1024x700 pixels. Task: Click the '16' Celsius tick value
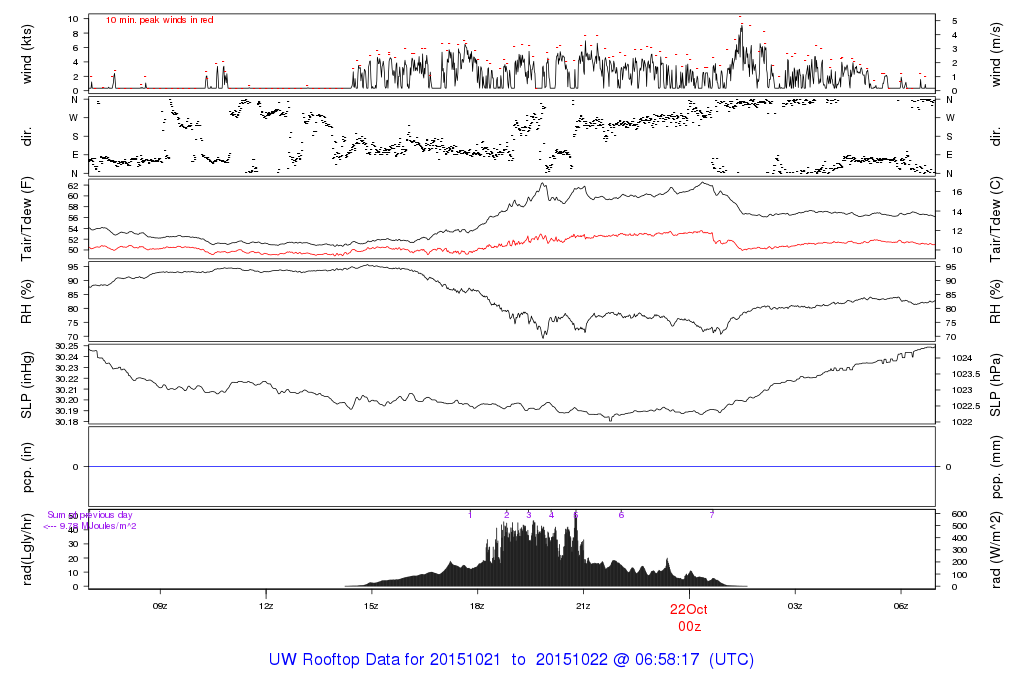[957, 193]
